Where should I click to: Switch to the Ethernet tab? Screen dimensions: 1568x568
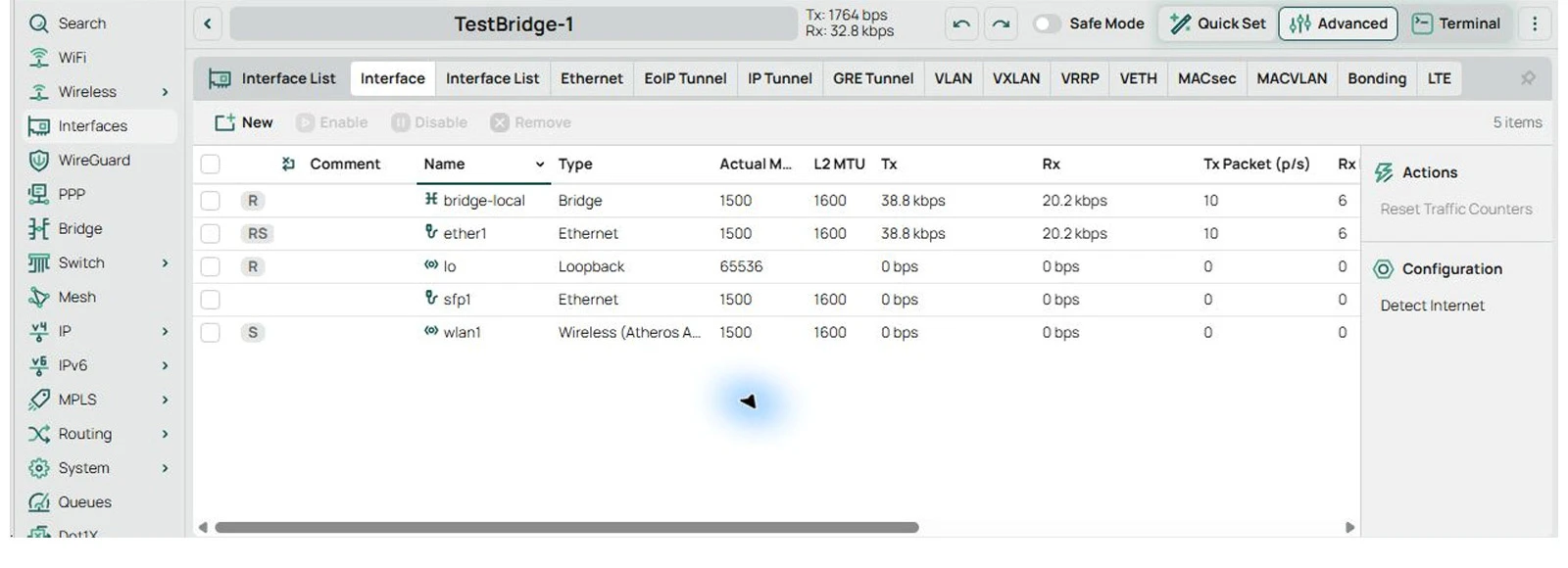pos(591,78)
